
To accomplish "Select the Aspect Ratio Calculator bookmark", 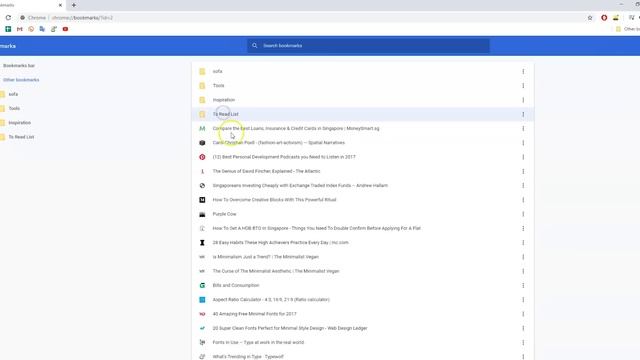I will [362, 300].
